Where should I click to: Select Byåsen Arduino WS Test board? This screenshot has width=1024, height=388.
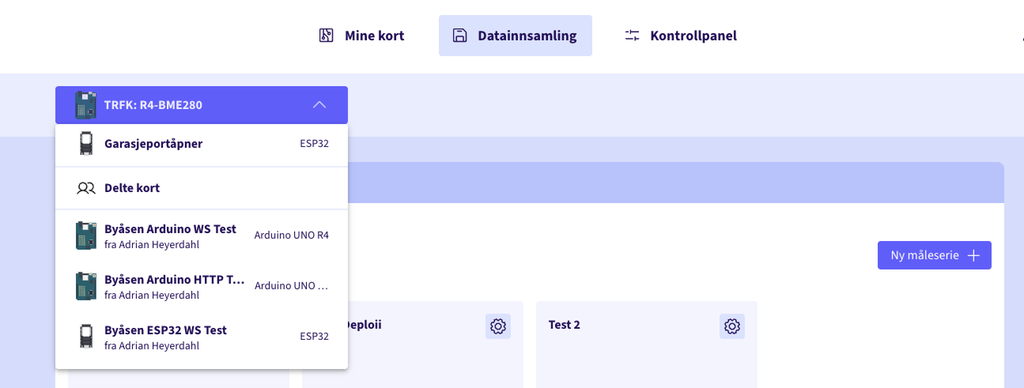click(201, 236)
